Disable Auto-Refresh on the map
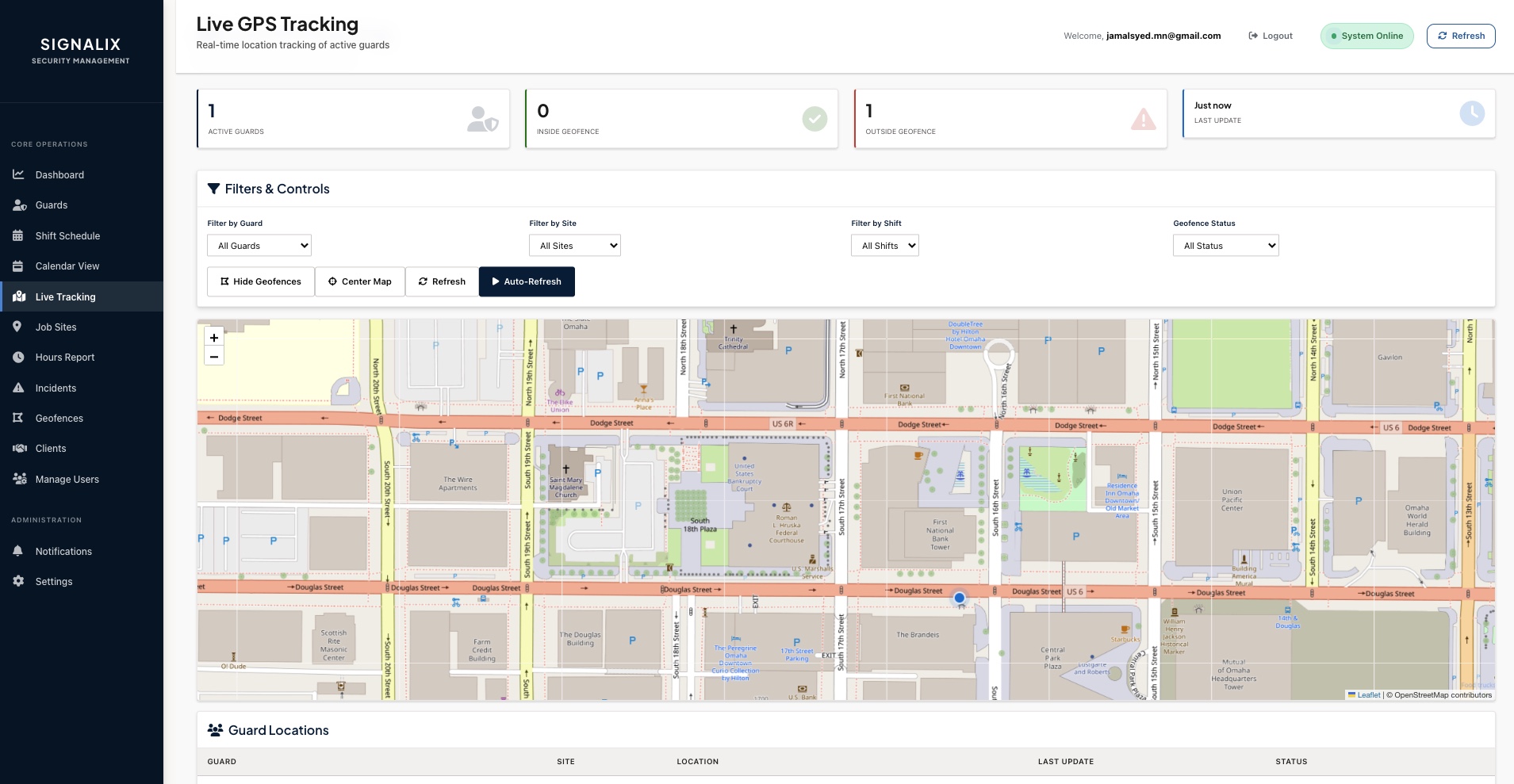Viewport: 1514px width, 784px height. click(x=527, y=281)
